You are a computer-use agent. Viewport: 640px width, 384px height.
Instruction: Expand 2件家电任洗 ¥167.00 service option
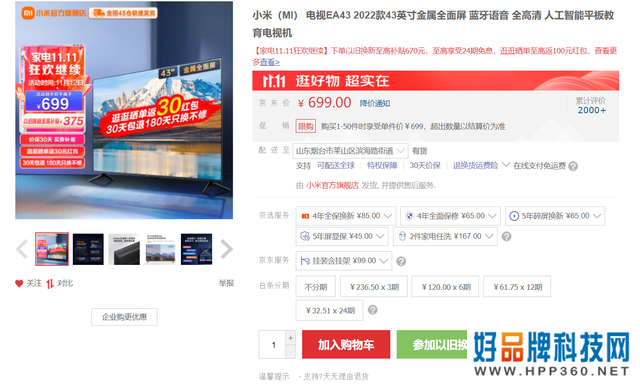445,236
